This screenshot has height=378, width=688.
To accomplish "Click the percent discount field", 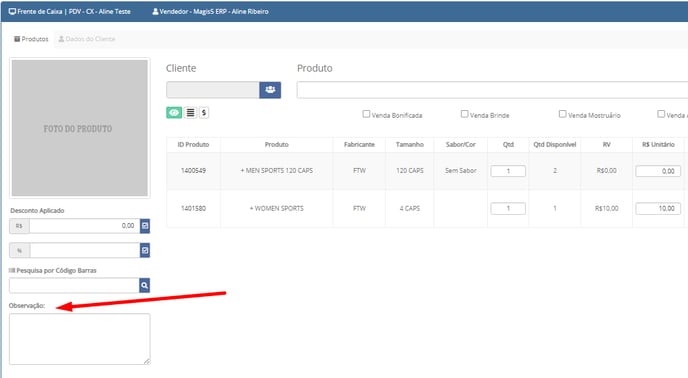I will pos(85,250).
